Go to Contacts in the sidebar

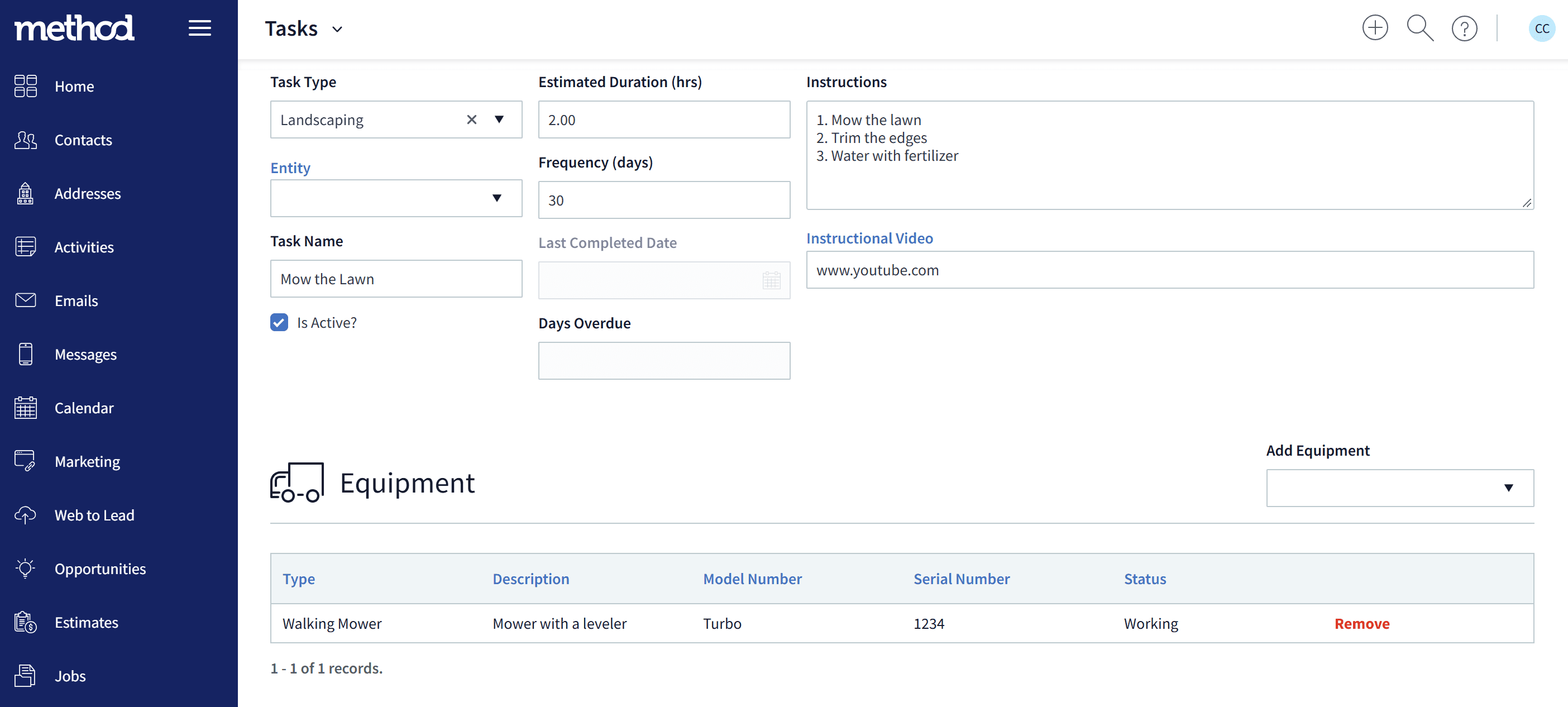coord(83,140)
